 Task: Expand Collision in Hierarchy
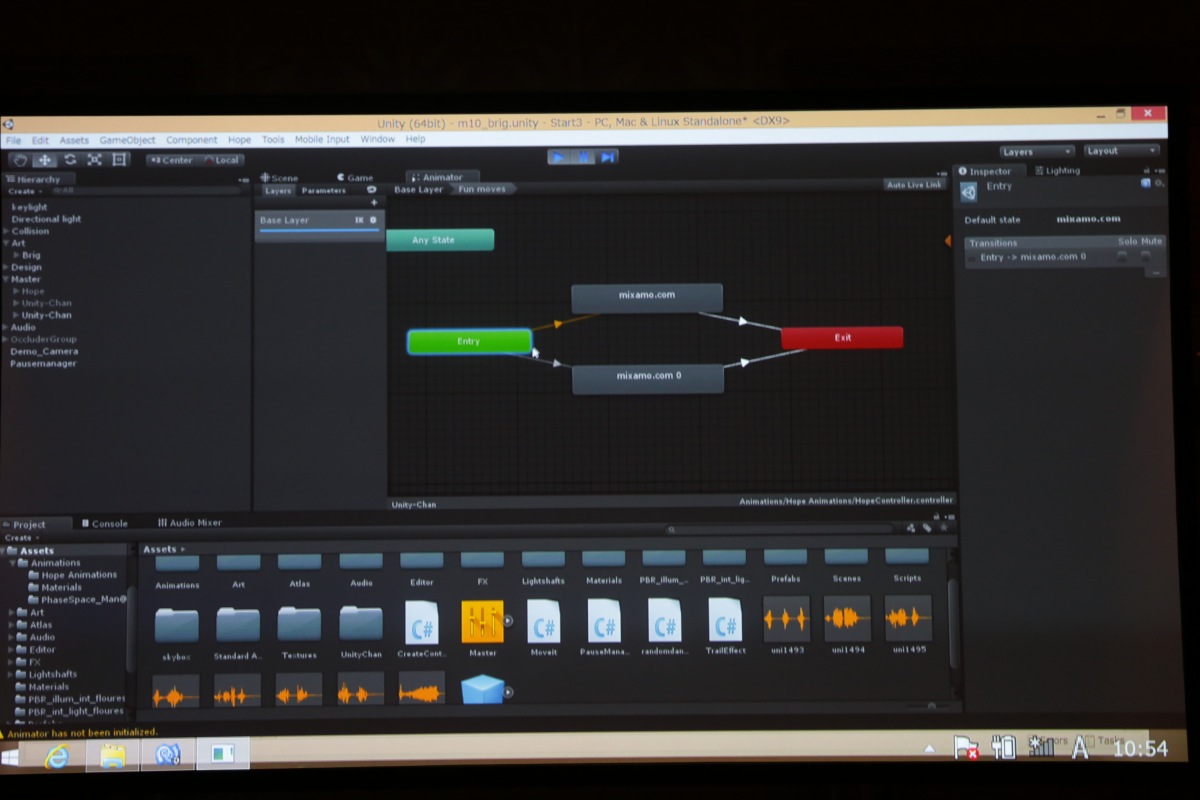point(6,231)
